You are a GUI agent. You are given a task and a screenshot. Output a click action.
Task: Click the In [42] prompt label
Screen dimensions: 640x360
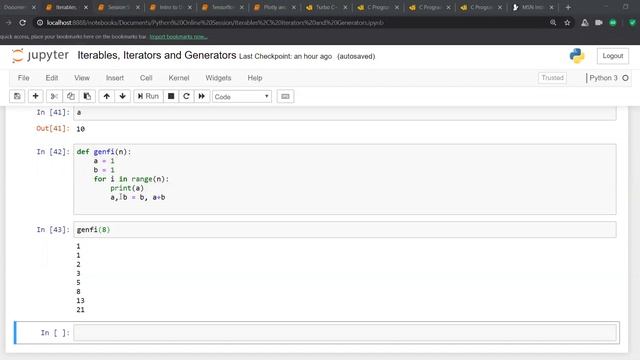point(53,152)
